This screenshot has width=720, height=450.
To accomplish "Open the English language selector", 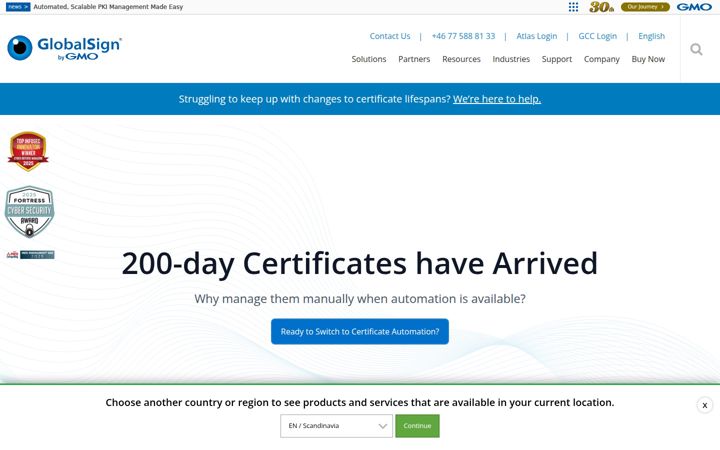I will coord(651,36).
